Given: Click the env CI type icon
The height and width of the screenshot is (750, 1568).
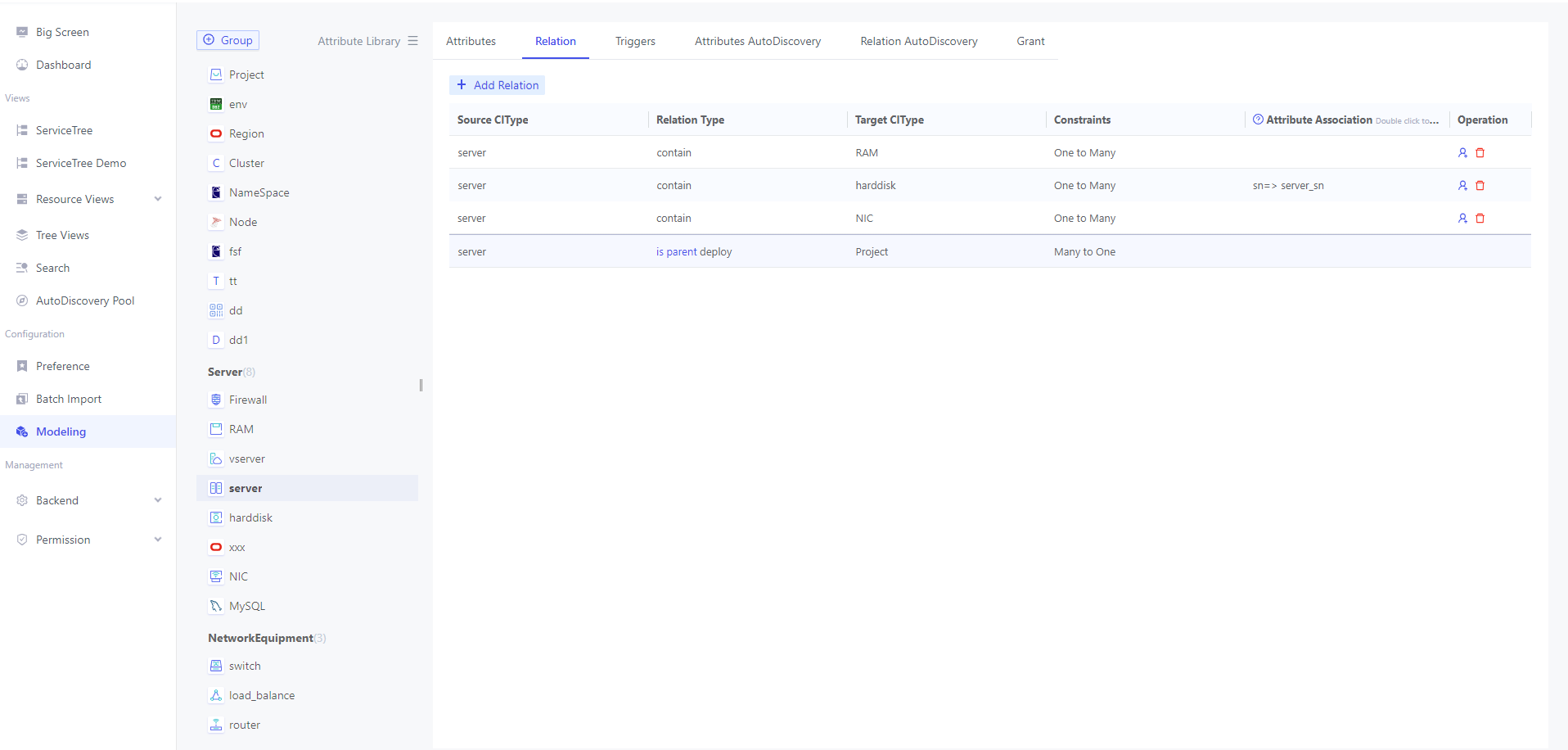Looking at the screenshot, I should [x=216, y=104].
